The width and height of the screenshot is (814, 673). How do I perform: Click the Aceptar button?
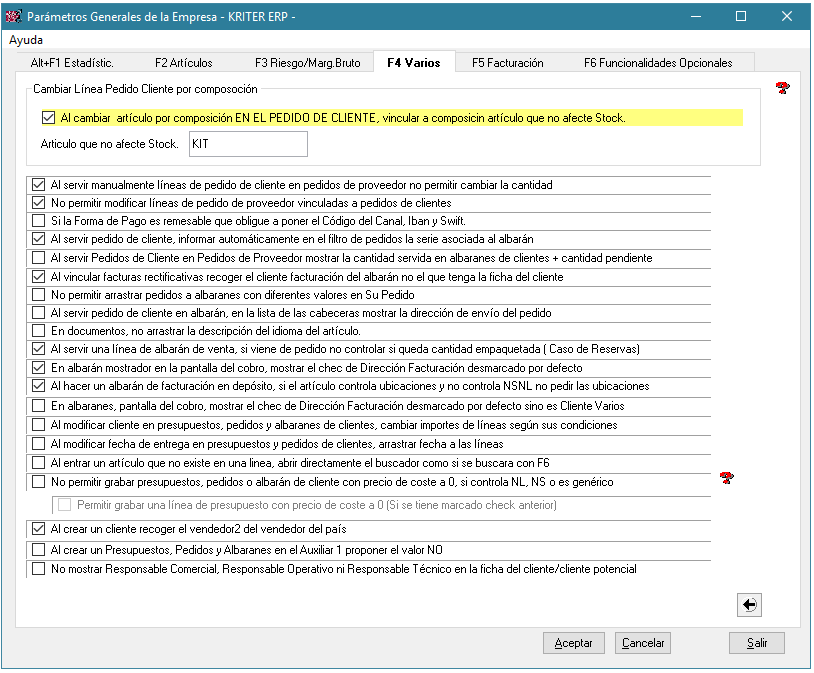pyautogui.click(x=573, y=643)
